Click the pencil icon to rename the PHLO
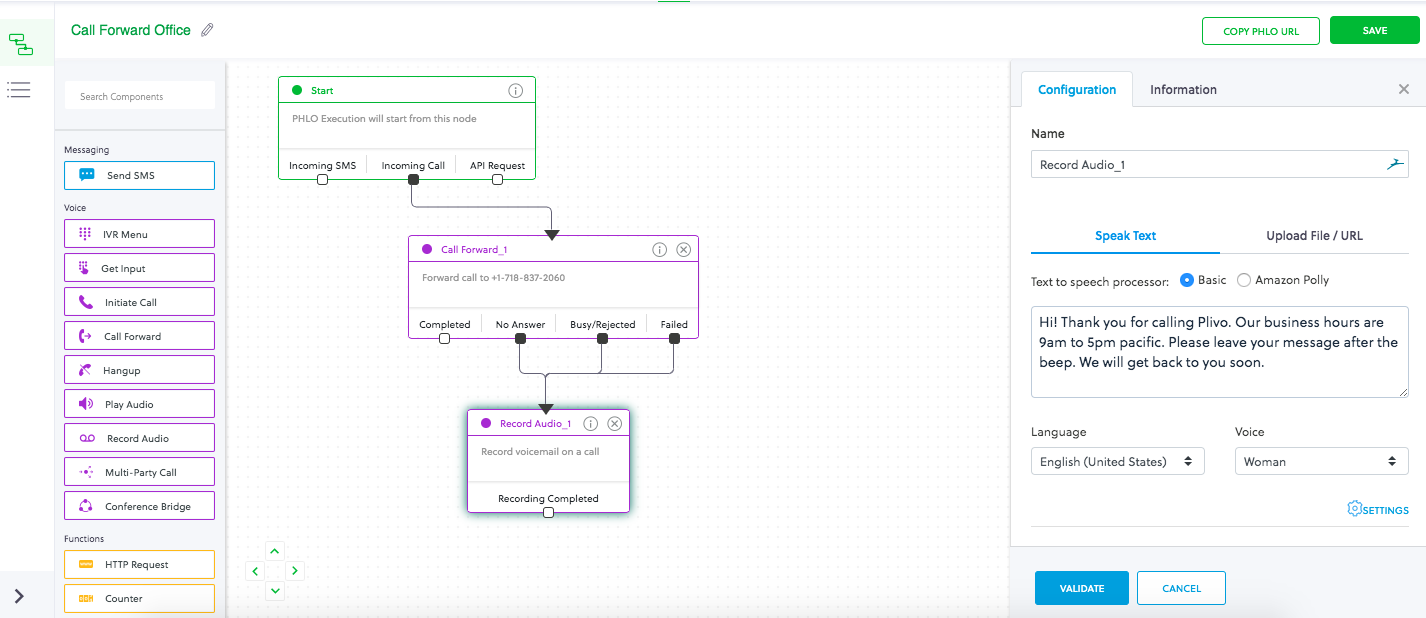 207,30
